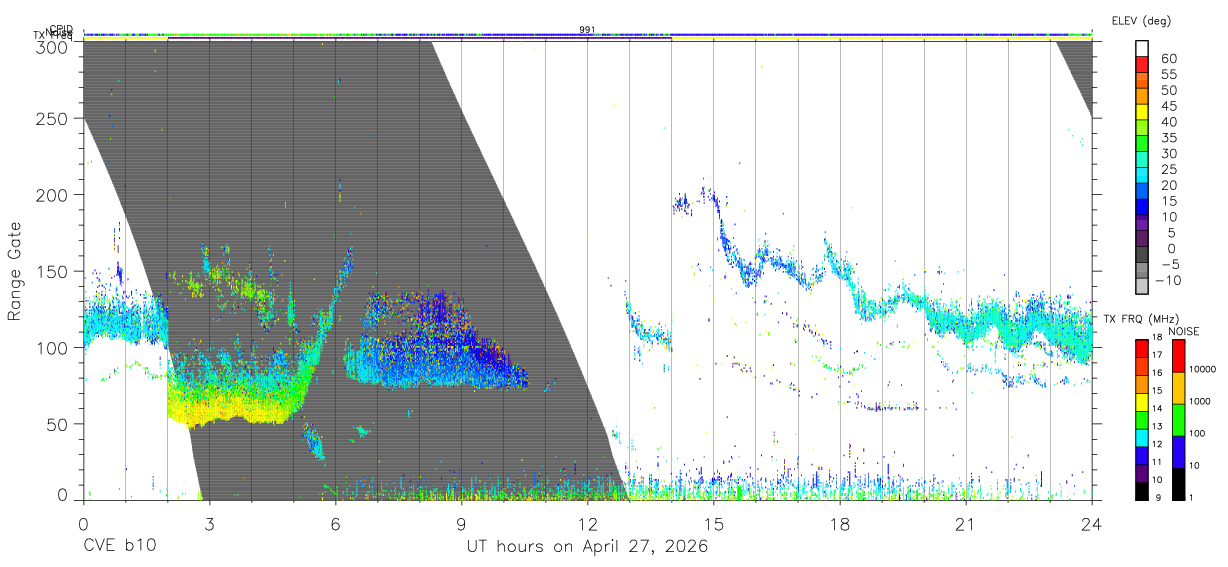Click the '21' UT hour tick label
The image size is (1228, 567).
pos(966,524)
